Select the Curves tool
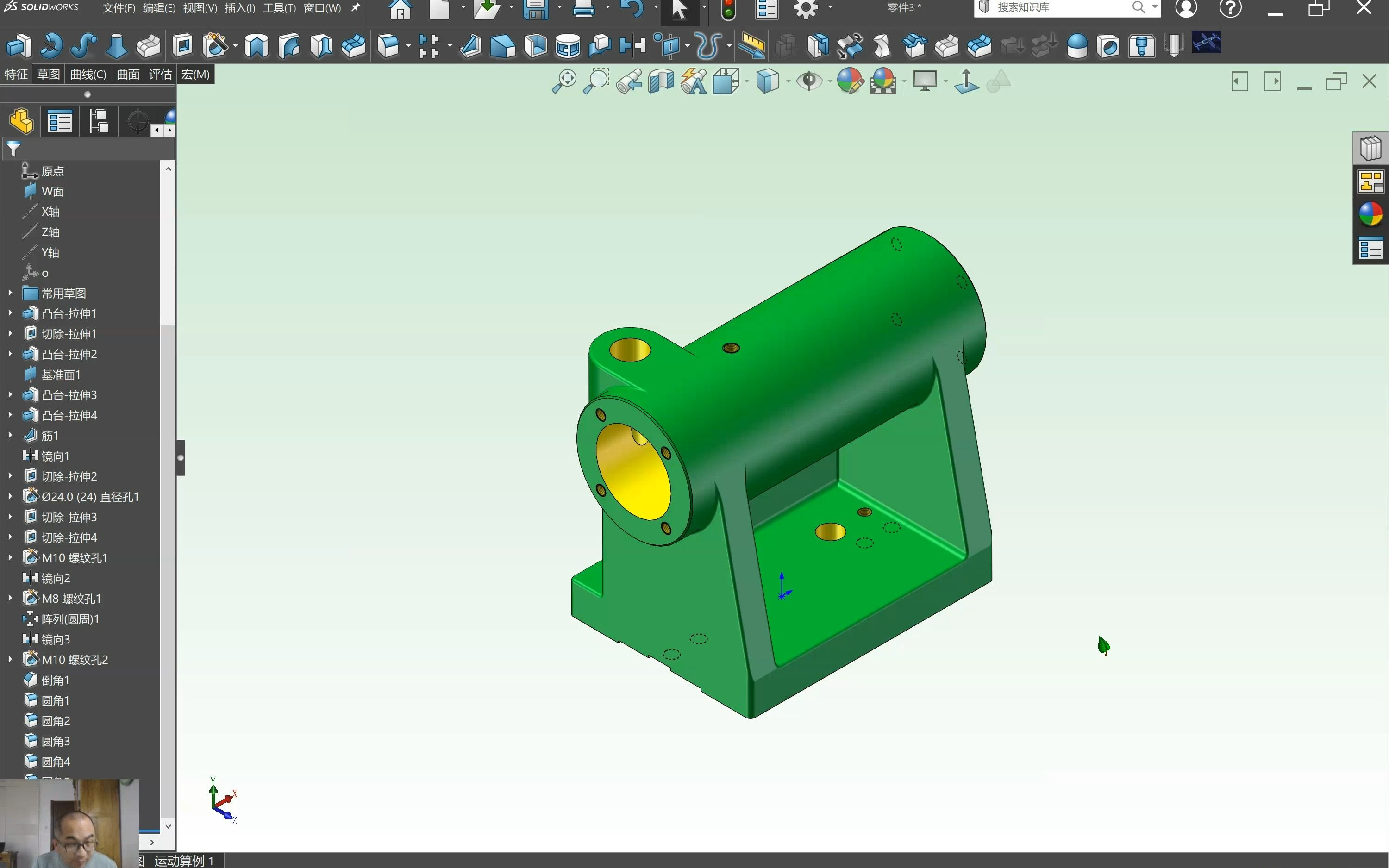1389x868 pixels. pos(708,46)
